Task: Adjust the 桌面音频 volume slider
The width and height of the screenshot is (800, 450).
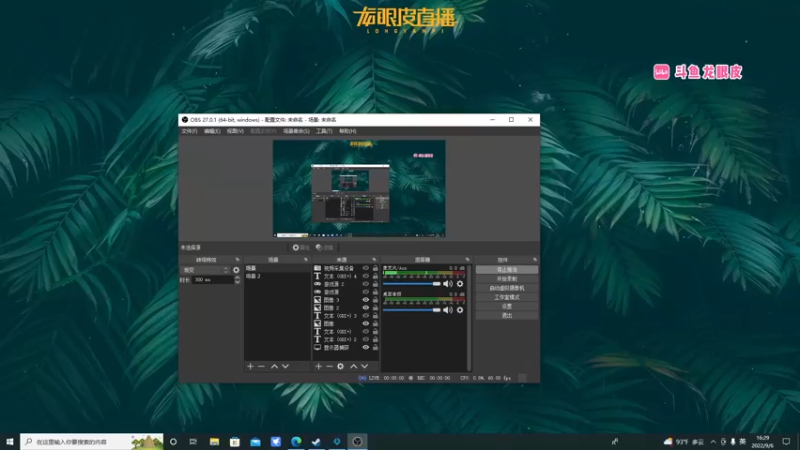Action: coord(411,310)
